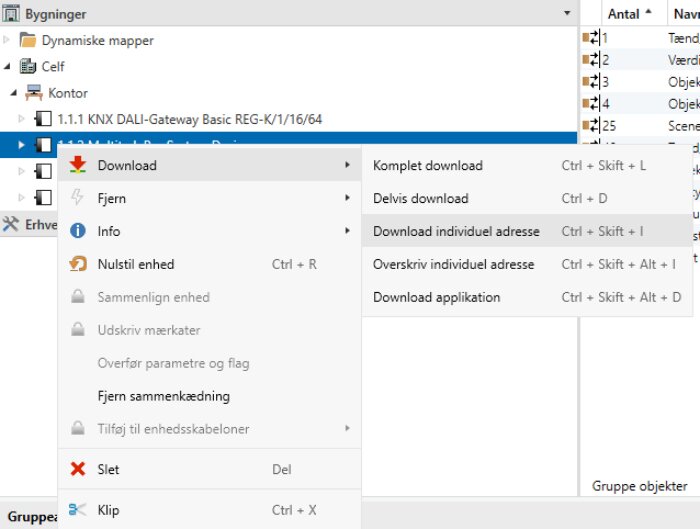Viewport: 700px width, 529px height.
Task: Open the Bygninger panel dropdown arrow
Action: 567,14
